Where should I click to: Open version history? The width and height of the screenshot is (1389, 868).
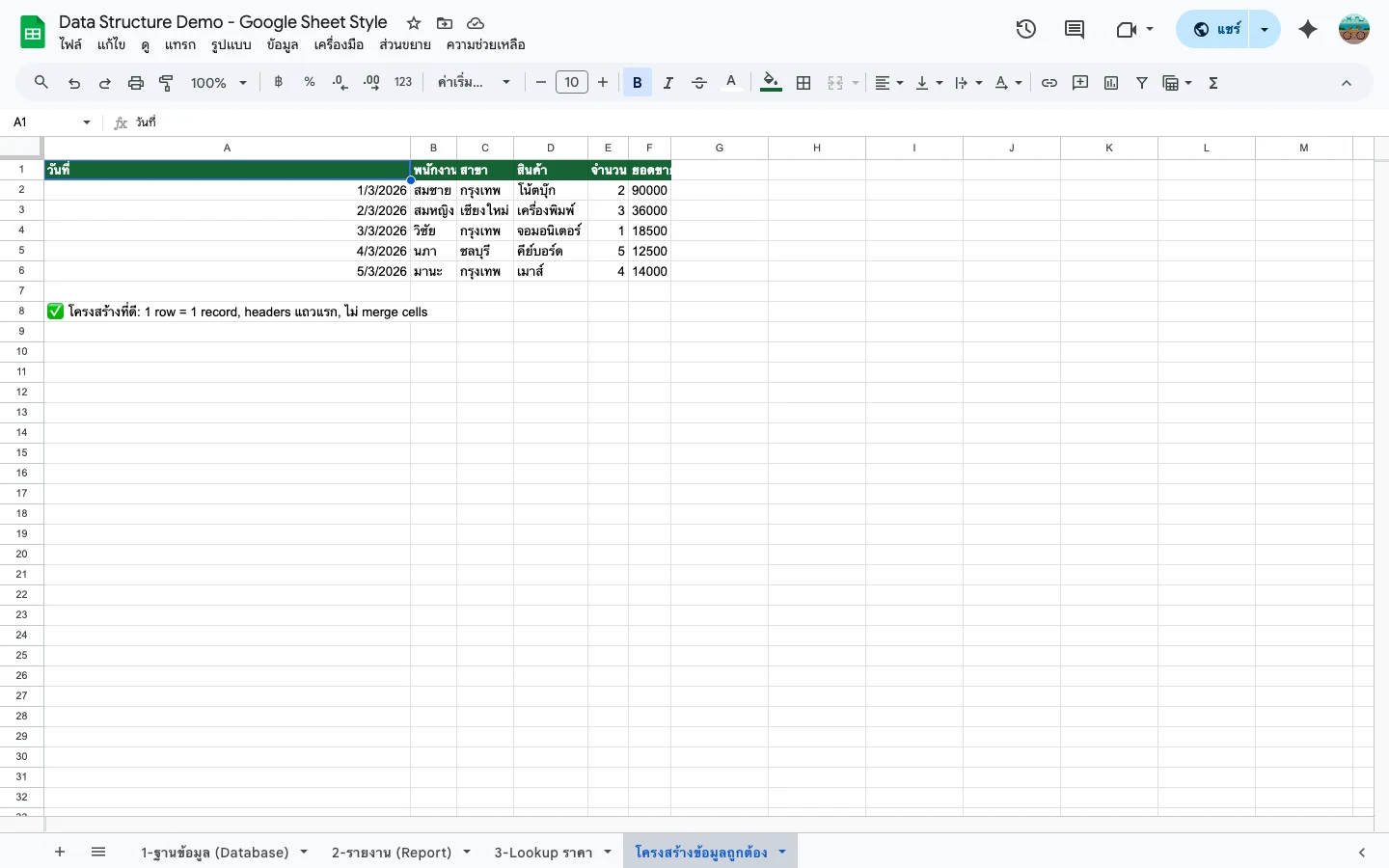pos(1026,29)
